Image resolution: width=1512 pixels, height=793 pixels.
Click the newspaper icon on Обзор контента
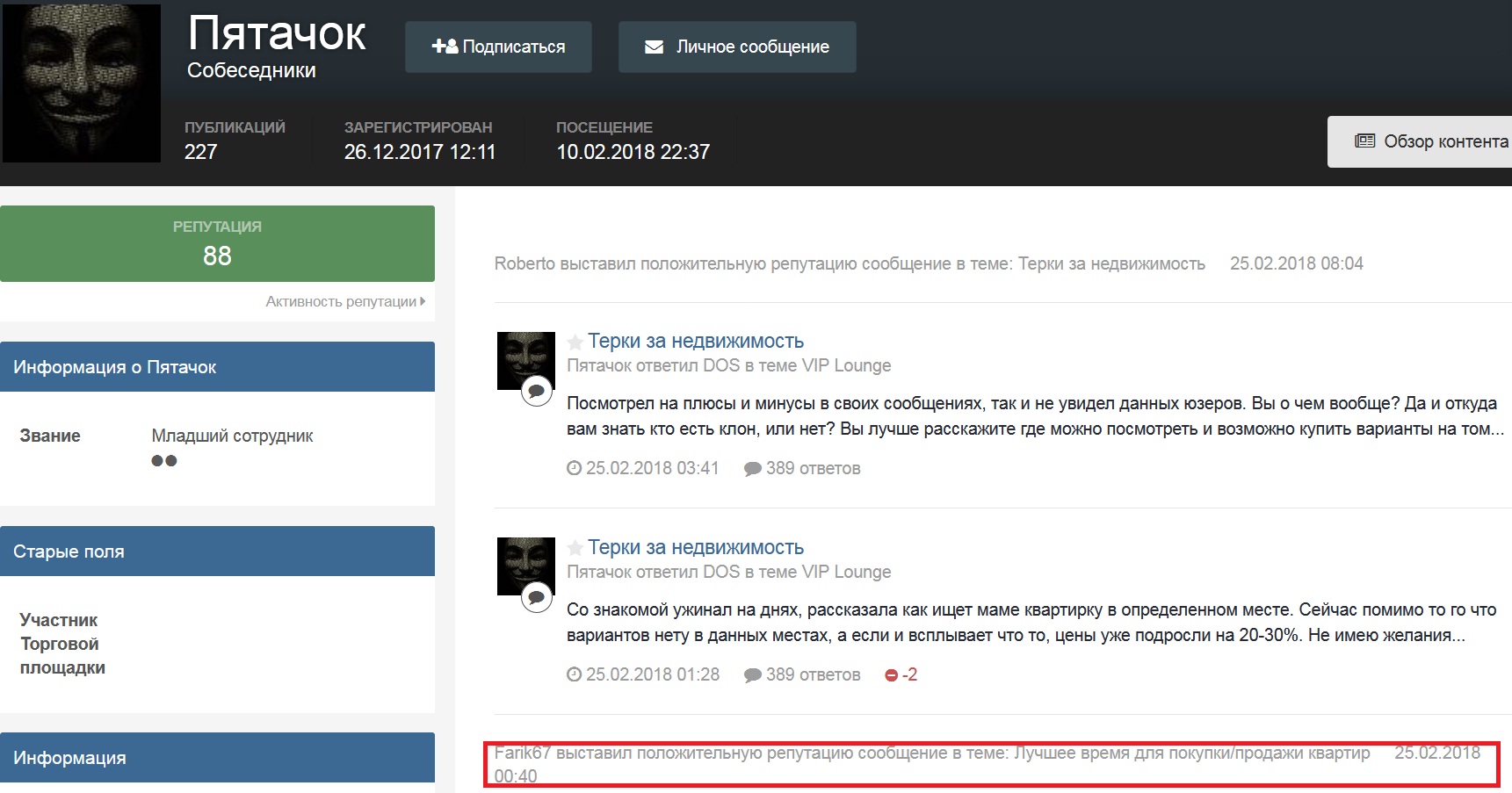[1364, 141]
